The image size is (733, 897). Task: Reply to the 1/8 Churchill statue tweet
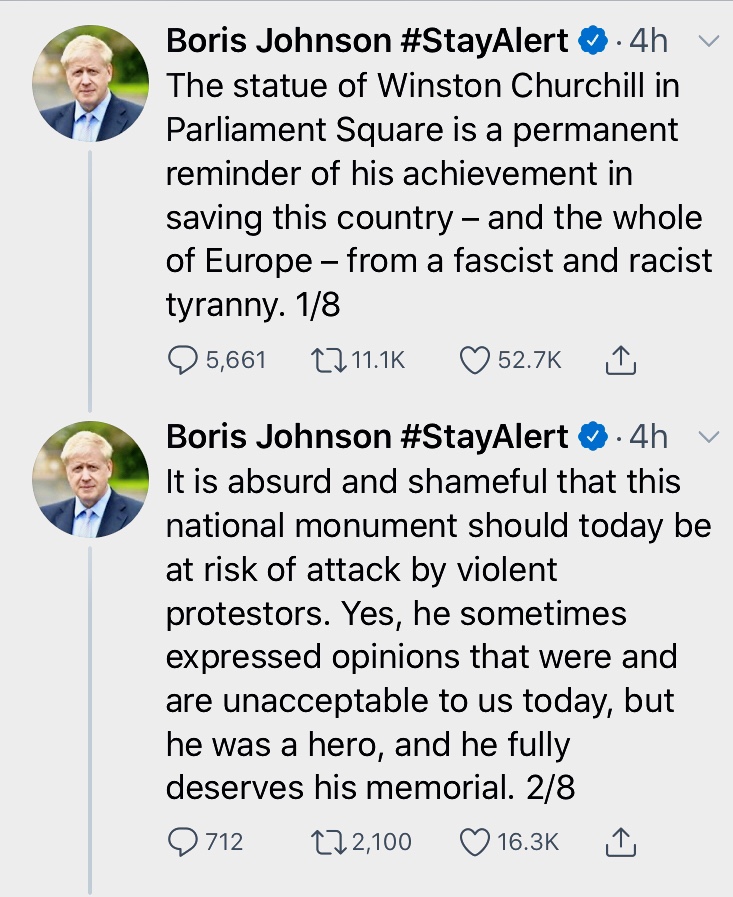182,360
